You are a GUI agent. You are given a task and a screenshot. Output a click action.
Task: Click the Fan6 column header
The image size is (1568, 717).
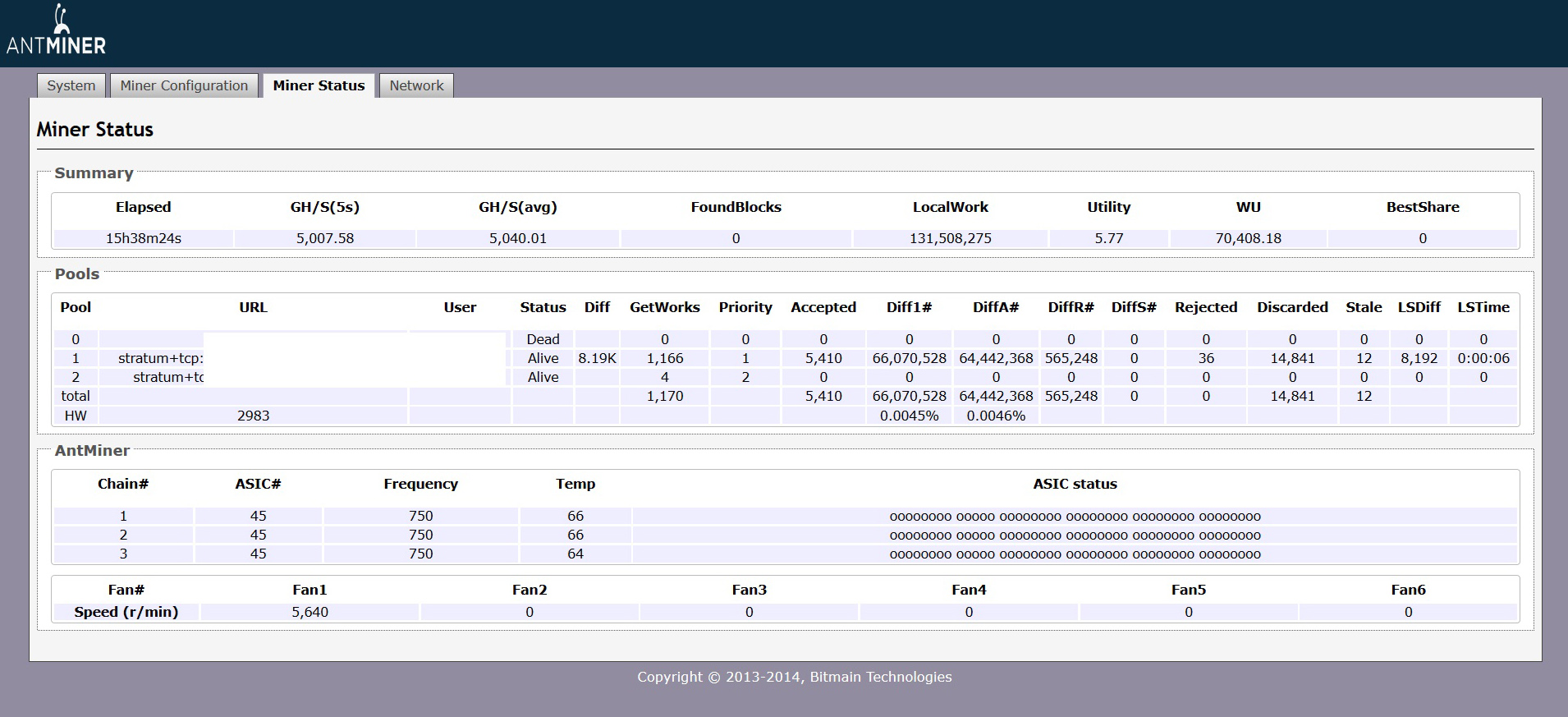coord(1408,590)
